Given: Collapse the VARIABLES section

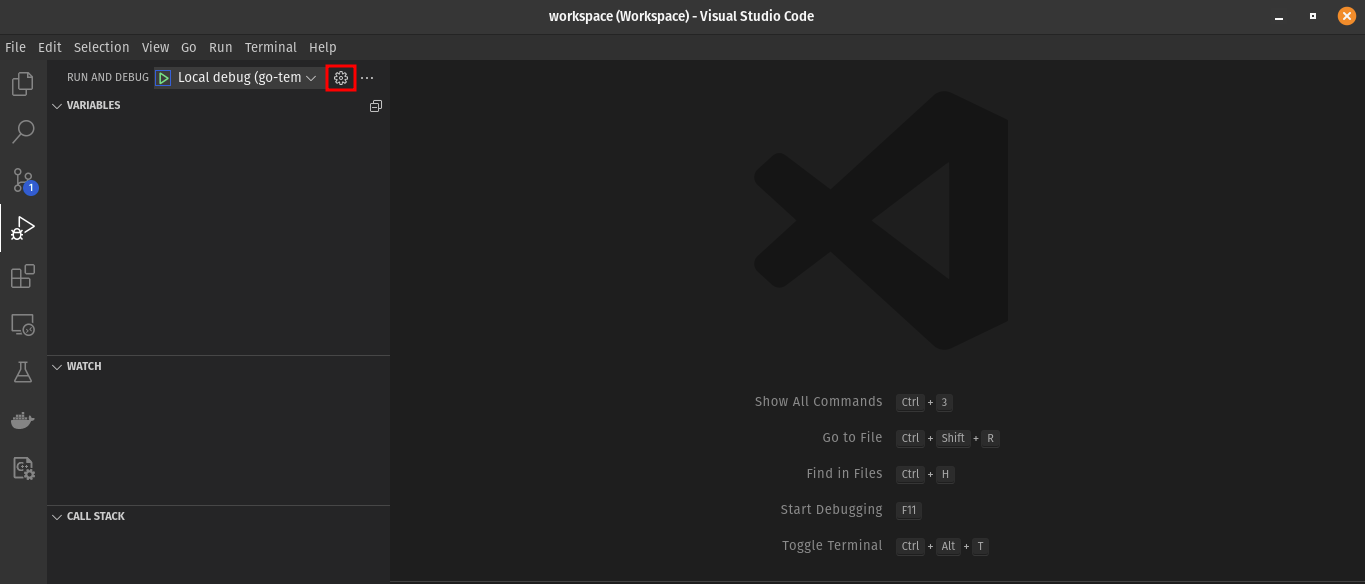Looking at the screenshot, I should (57, 105).
